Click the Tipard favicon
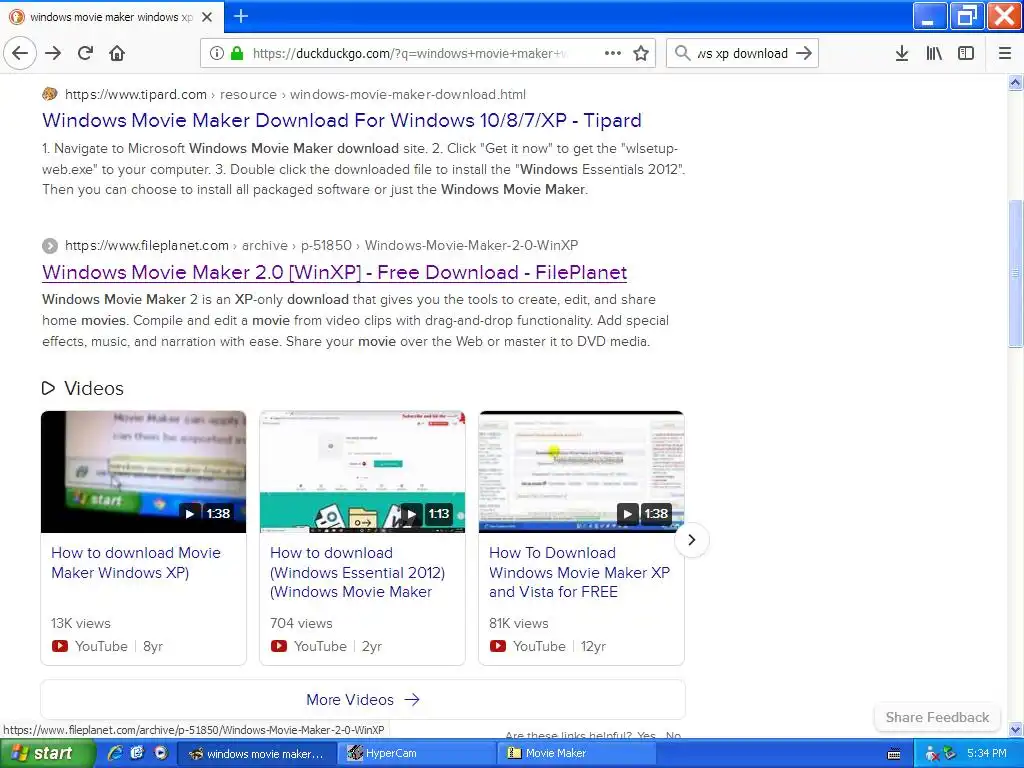 [x=50, y=94]
